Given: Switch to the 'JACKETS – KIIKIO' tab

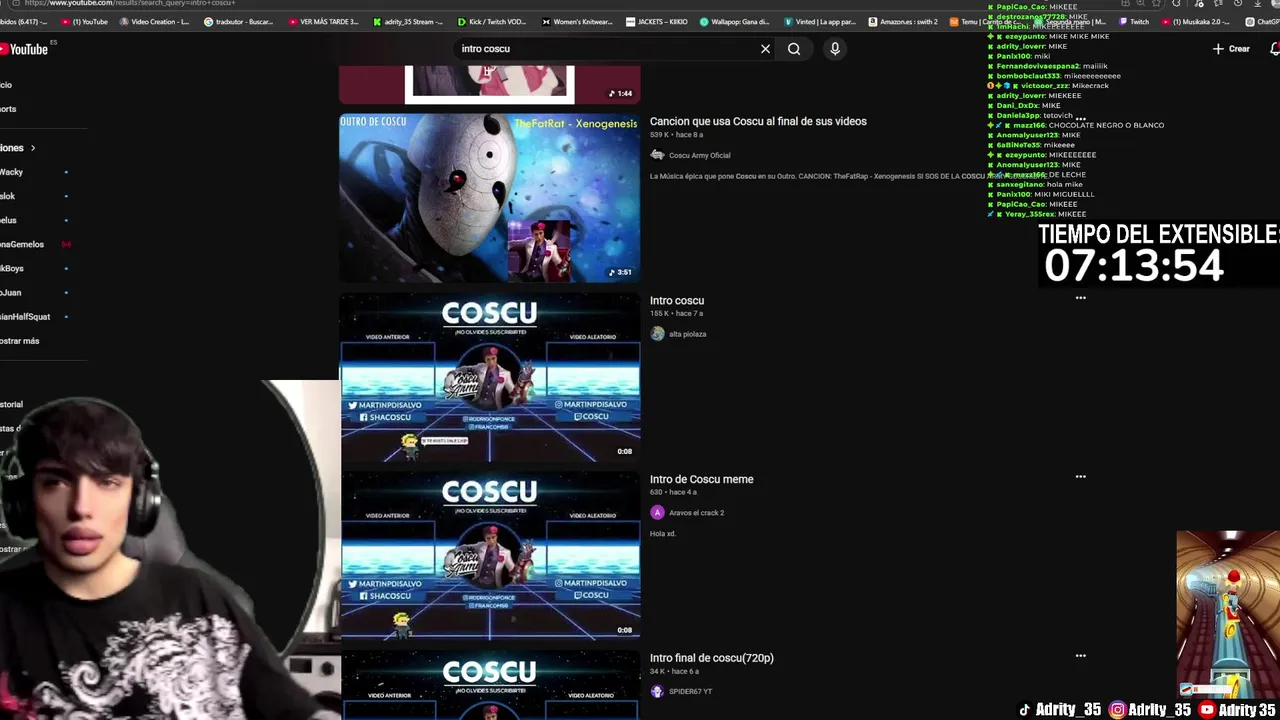Looking at the screenshot, I should pos(657,21).
